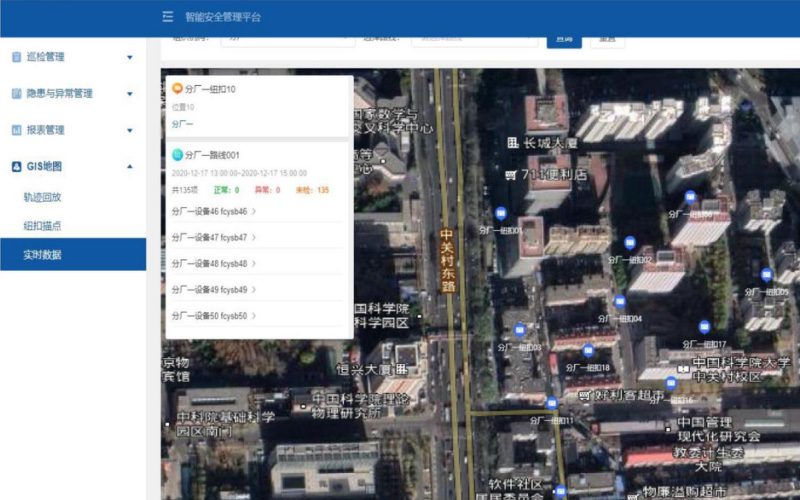
Task: Open the 轨迹回放 menu item
Action: click(43, 197)
